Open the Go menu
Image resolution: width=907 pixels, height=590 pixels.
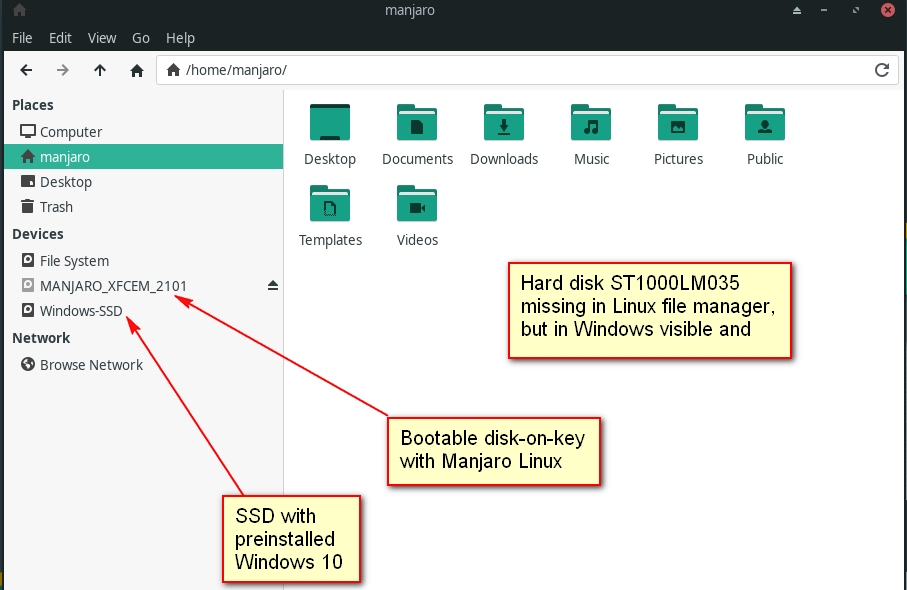pos(141,38)
